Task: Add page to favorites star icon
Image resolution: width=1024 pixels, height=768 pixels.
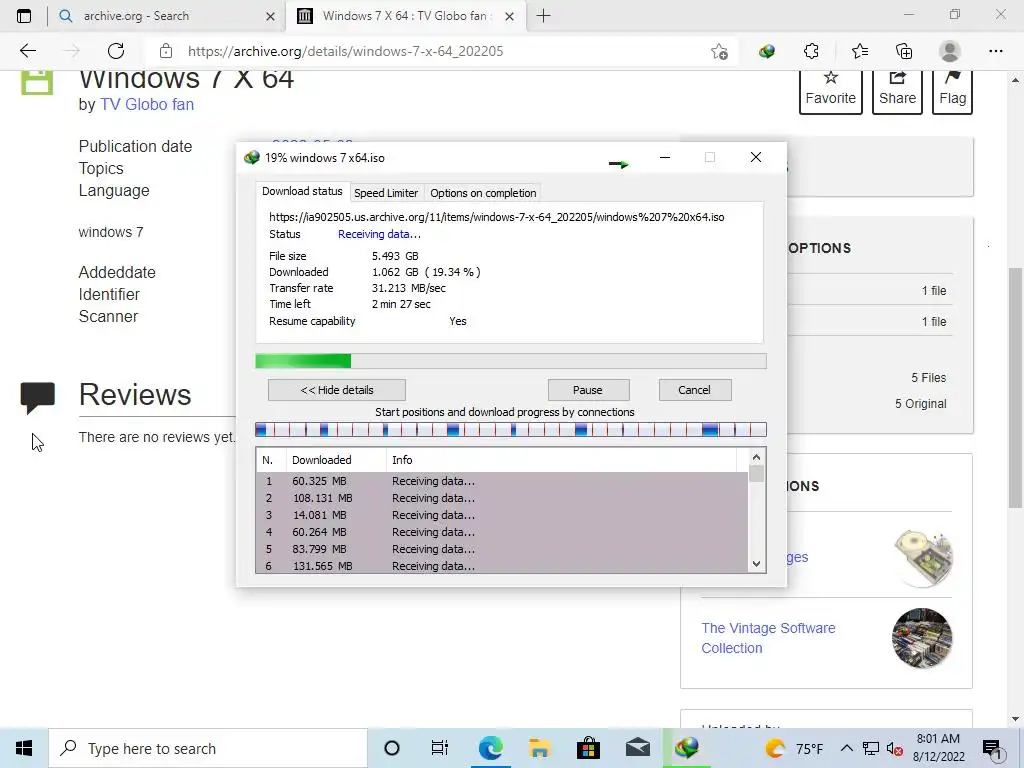Action: (719, 51)
